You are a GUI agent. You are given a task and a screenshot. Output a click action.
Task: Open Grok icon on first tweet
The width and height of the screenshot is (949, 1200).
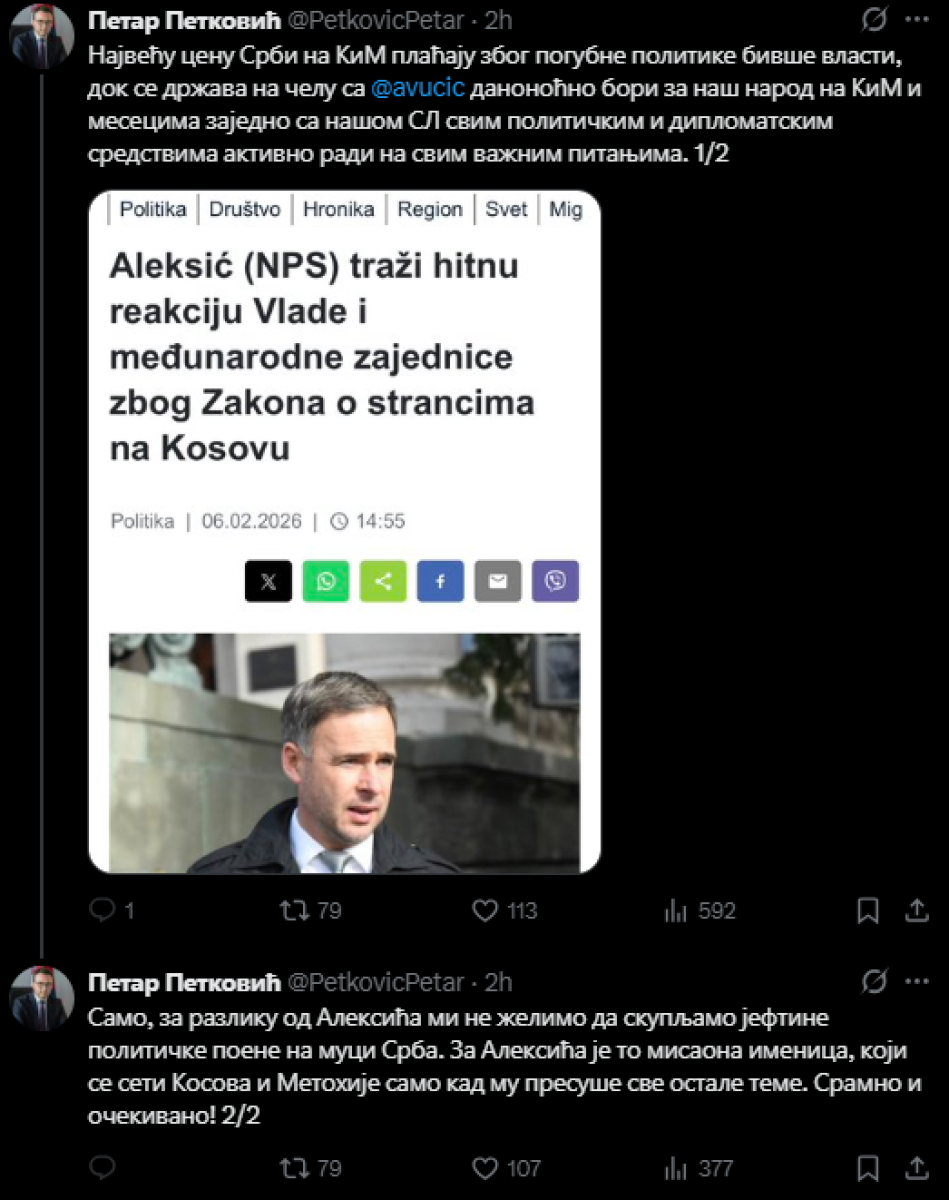(873, 19)
